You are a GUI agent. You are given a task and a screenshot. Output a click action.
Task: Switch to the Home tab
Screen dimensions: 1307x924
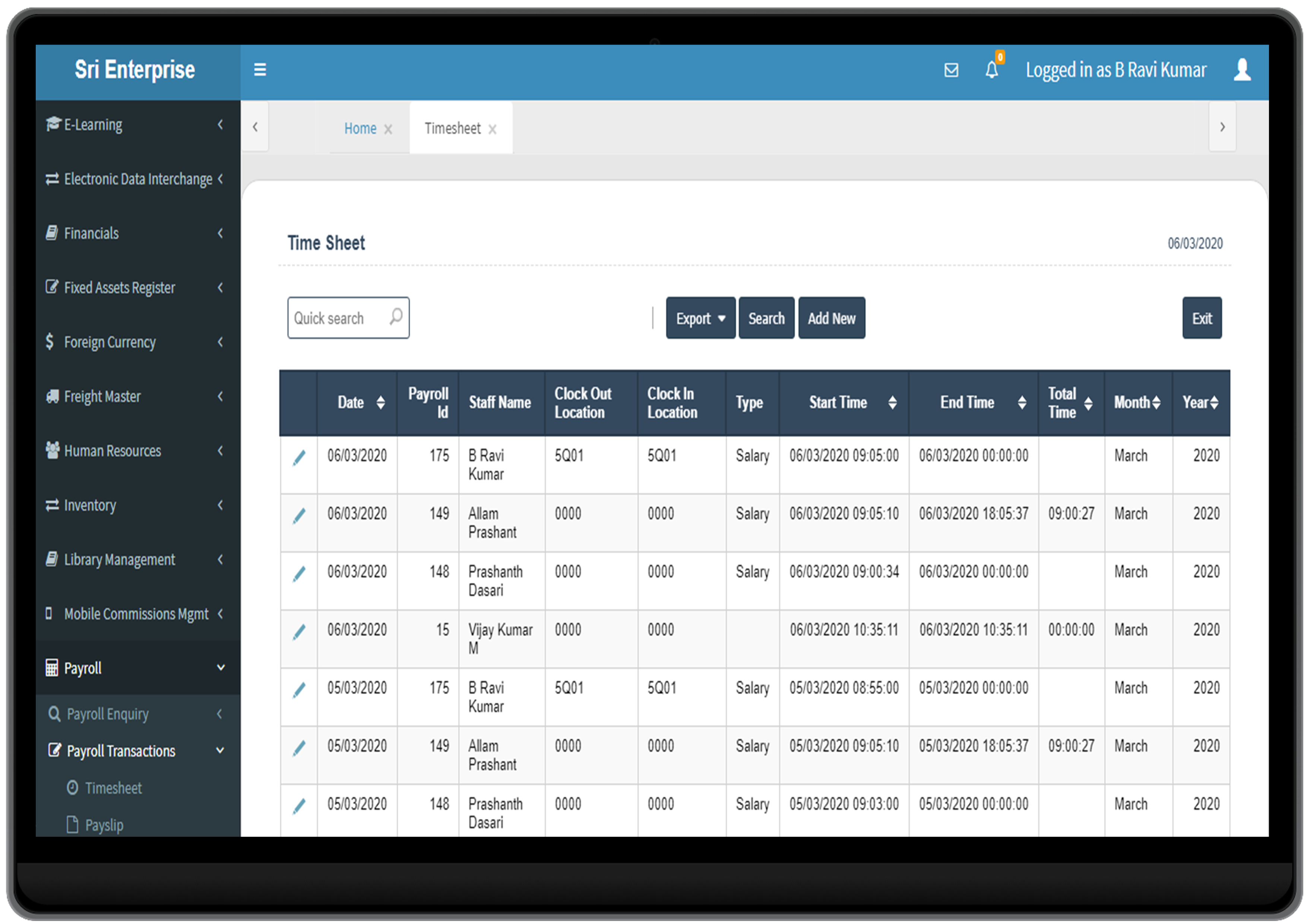coord(360,129)
